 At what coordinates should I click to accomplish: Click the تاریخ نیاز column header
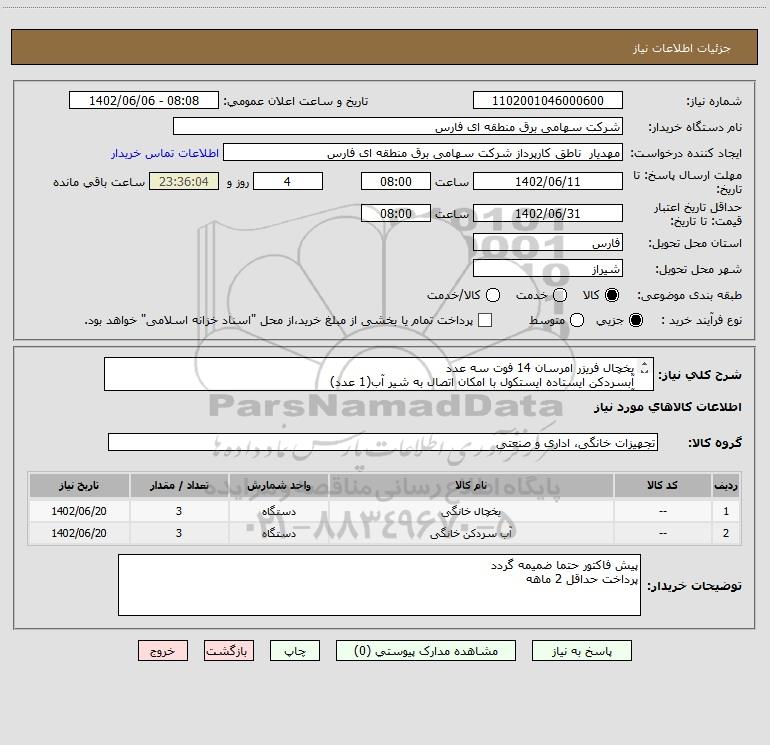(79, 485)
